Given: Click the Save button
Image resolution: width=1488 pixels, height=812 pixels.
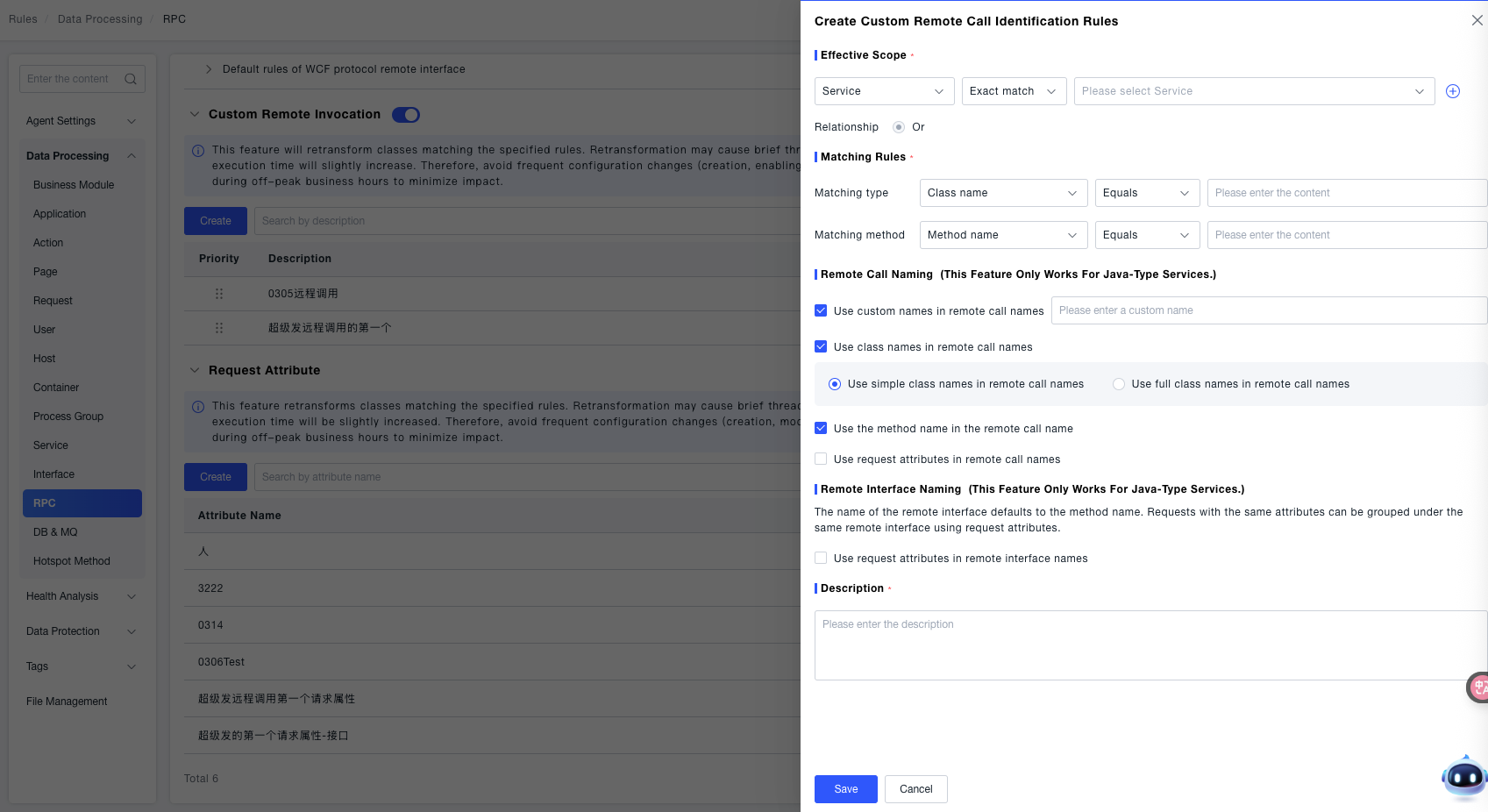Looking at the screenshot, I should click(x=845, y=789).
